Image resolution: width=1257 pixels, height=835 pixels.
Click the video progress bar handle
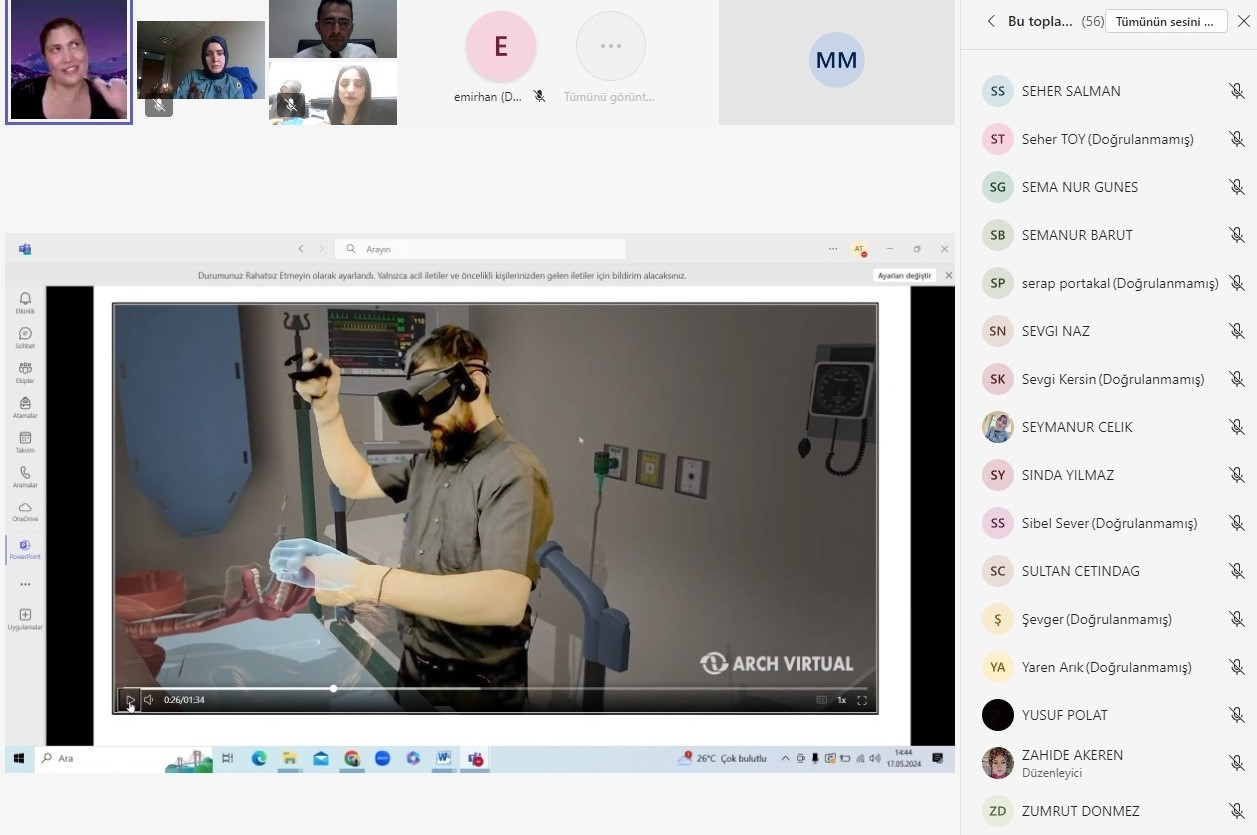[333, 688]
